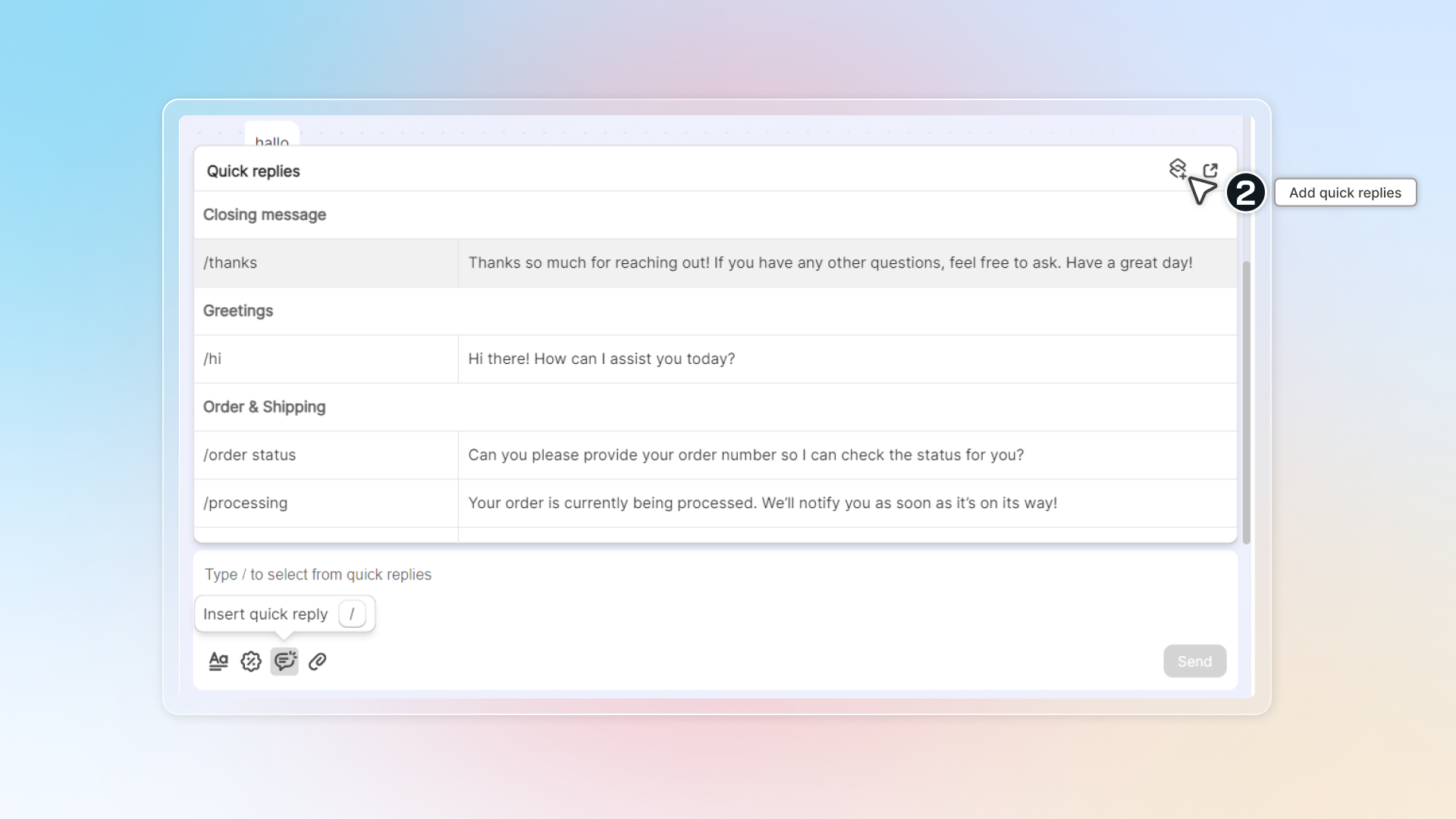Viewport: 1456px width, 819px height.
Task: Click the Order & Shipping group header
Action: click(x=265, y=407)
